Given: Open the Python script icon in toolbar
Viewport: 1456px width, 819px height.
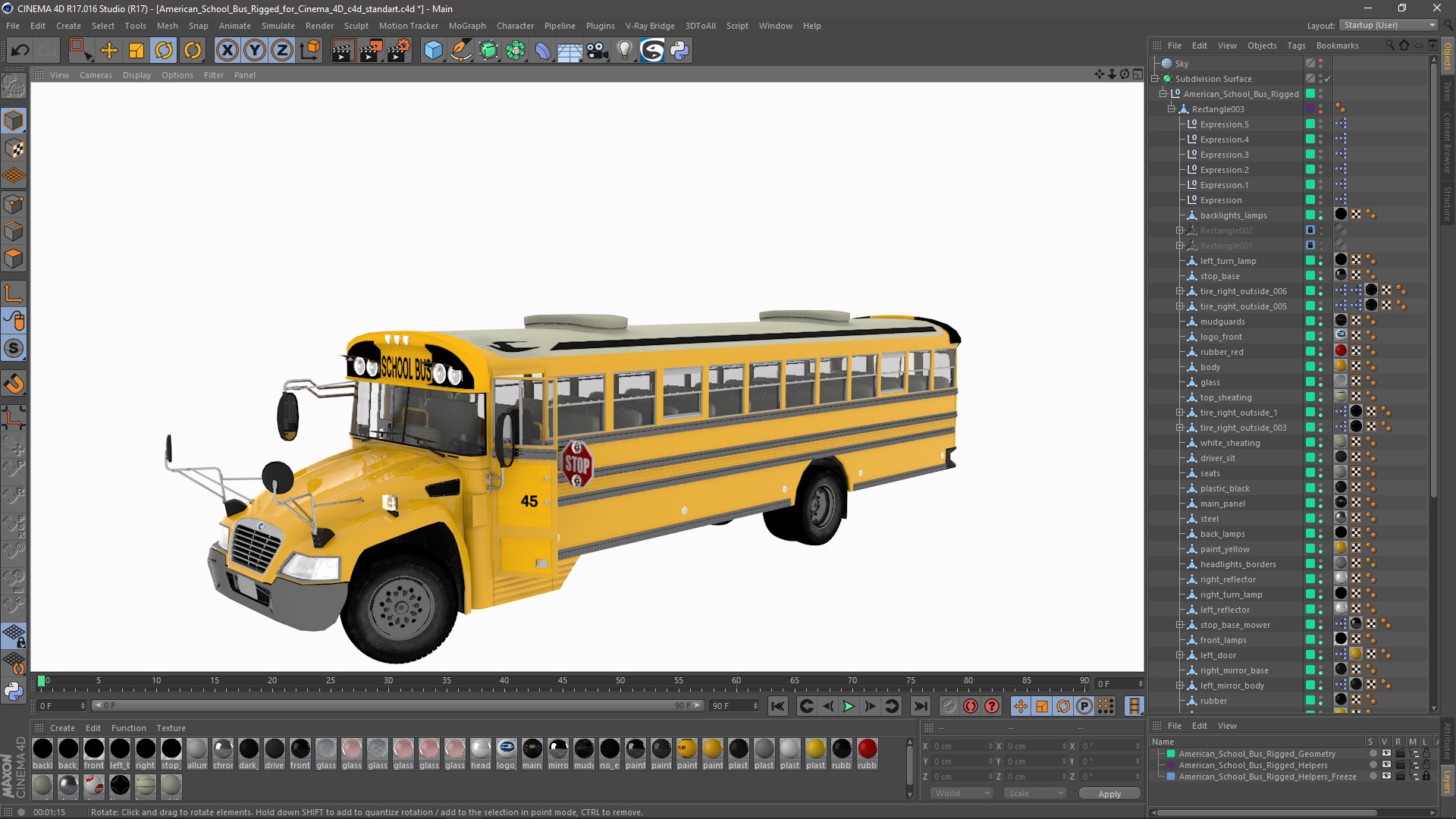Looking at the screenshot, I should [x=679, y=51].
